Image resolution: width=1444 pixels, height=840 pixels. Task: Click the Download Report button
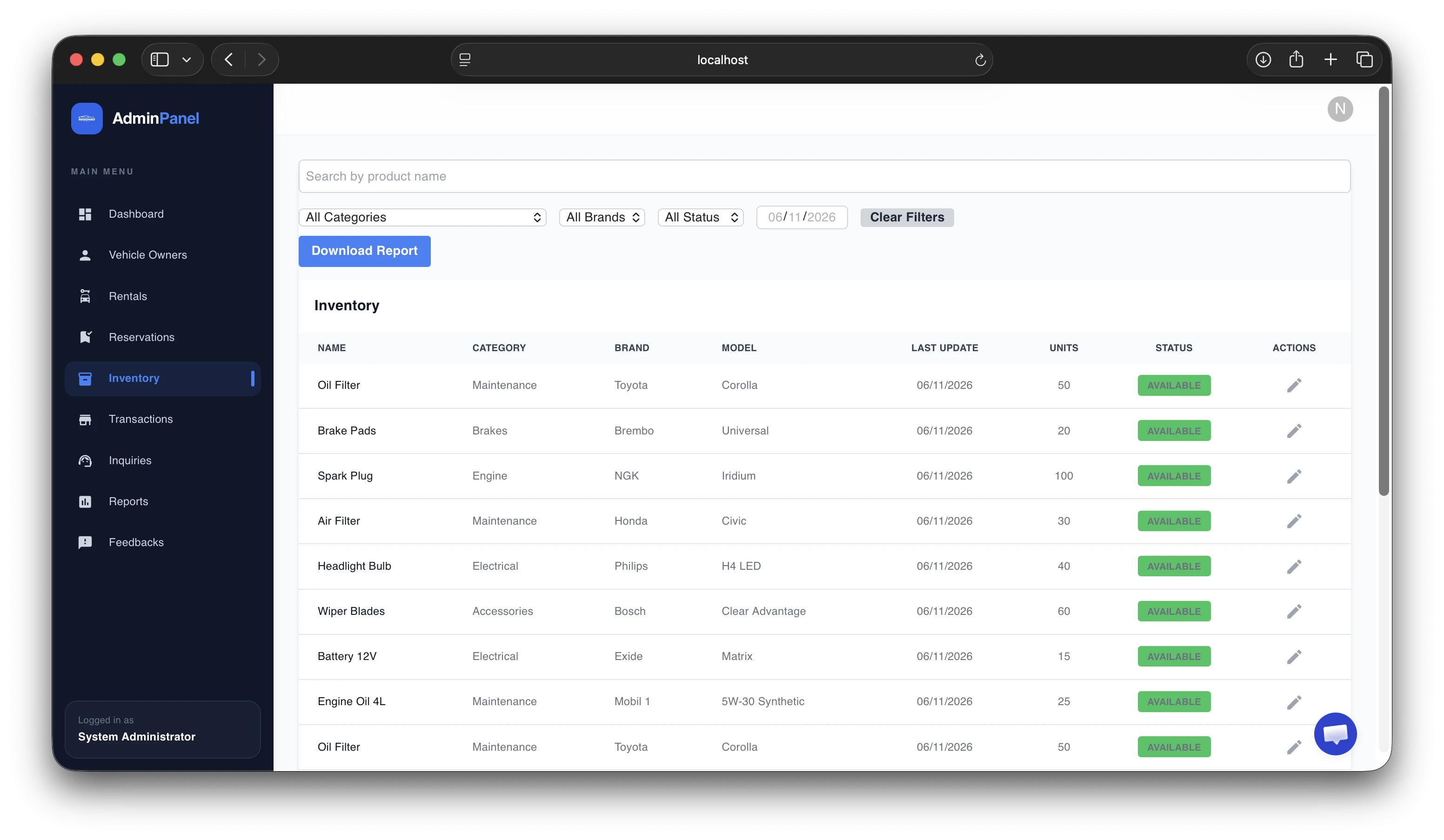point(364,251)
